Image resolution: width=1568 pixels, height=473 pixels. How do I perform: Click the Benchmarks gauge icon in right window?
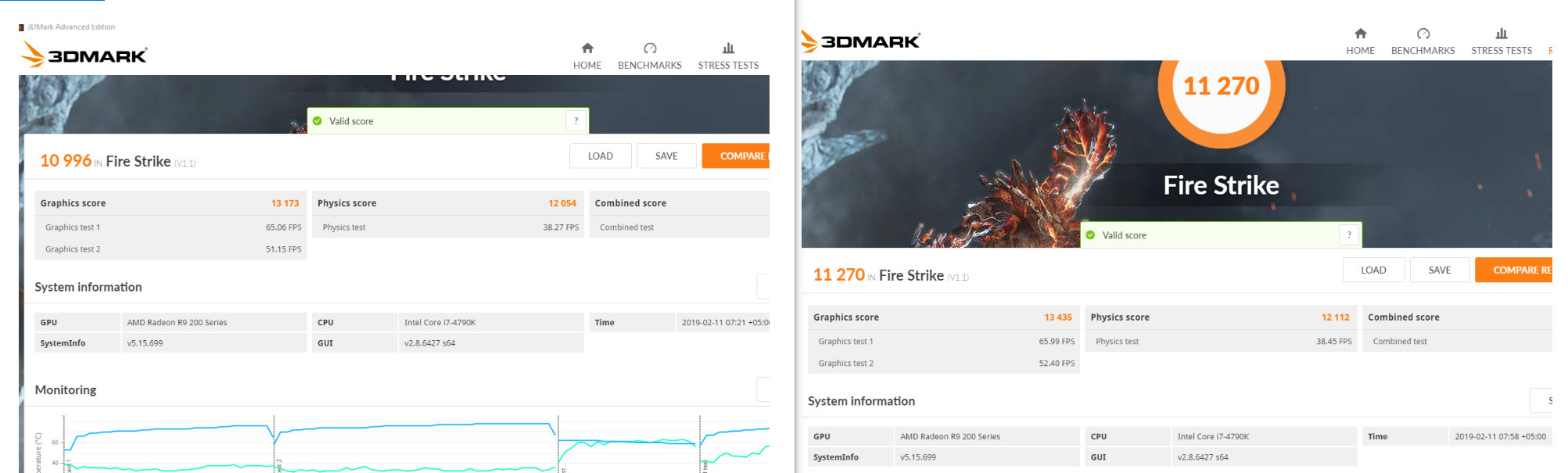tap(1423, 34)
